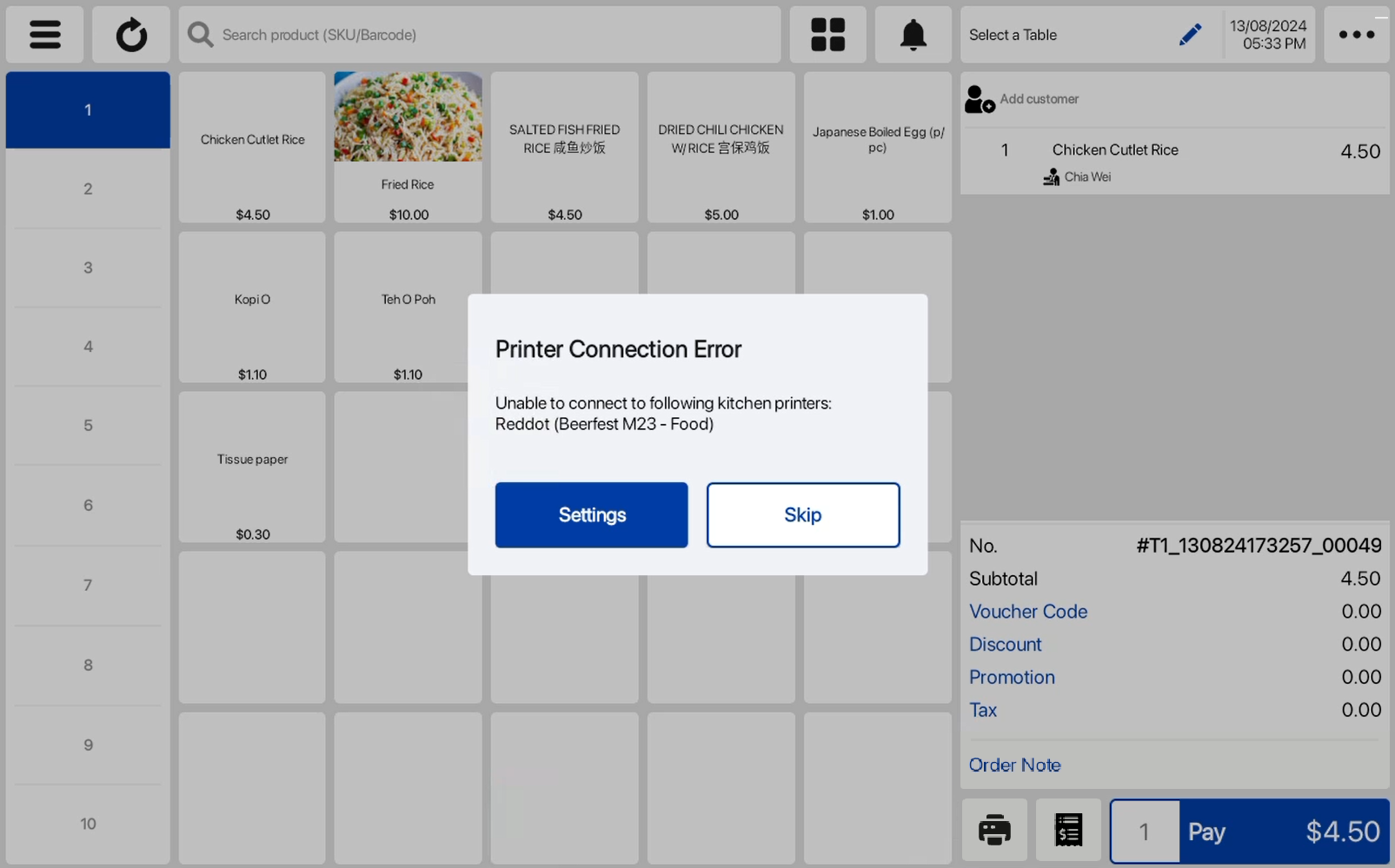Open the hamburger main menu
1395x868 pixels.
(44, 35)
